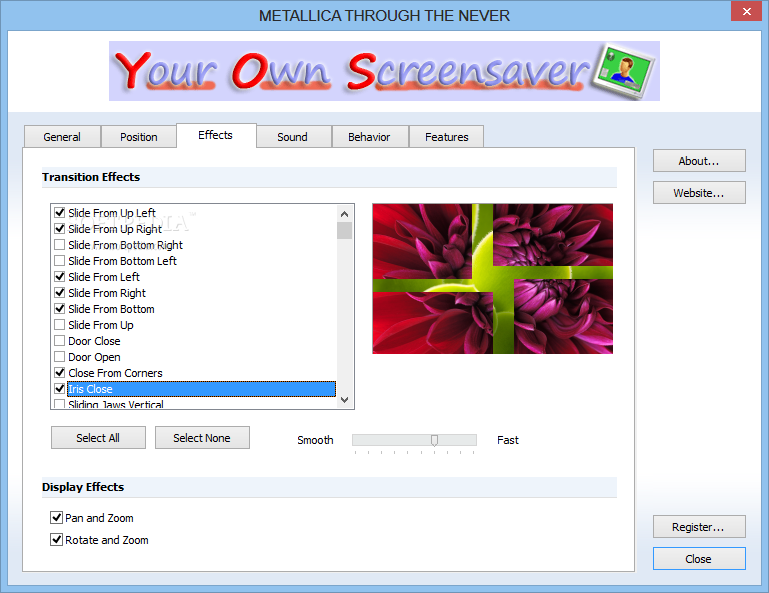This screenshot has width=769, height=593.
Task: Select the Iris Close list row
Action: 201,389
